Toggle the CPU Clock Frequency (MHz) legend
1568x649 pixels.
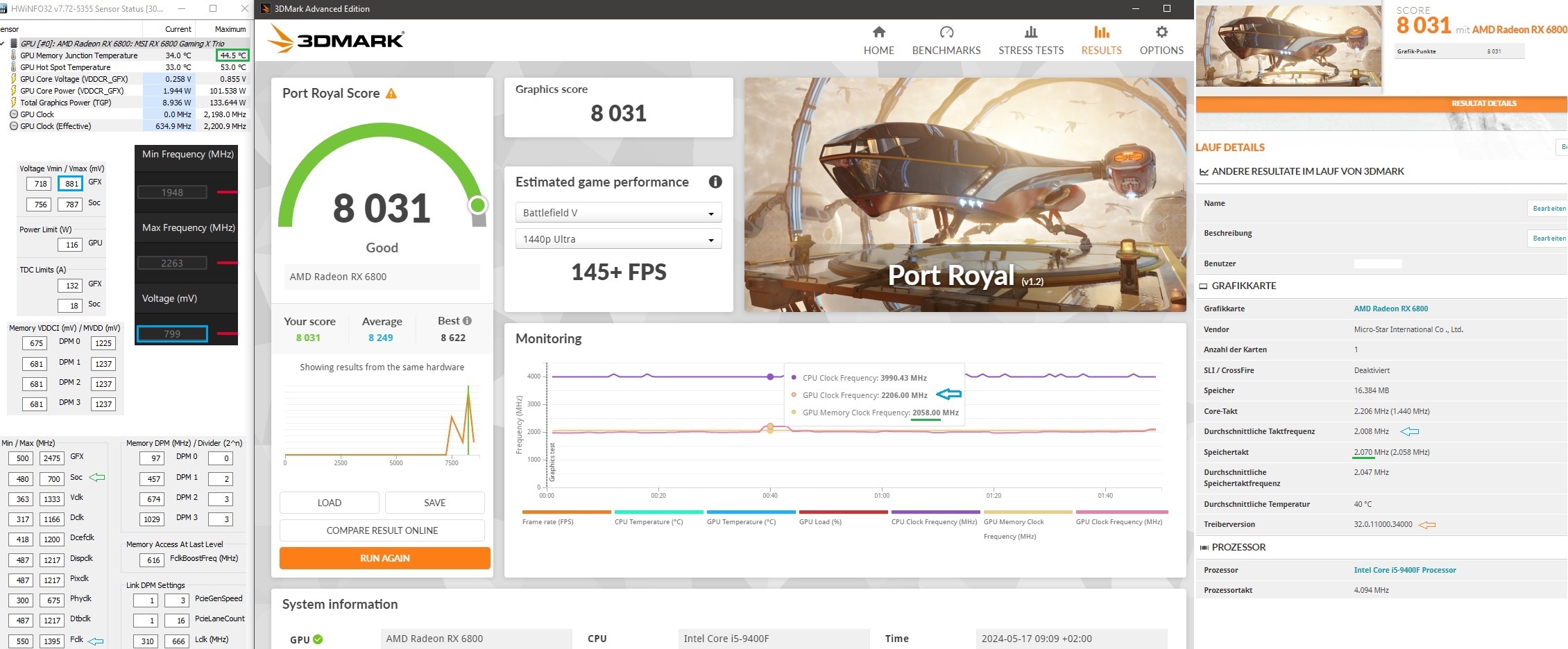coord(935,517)
